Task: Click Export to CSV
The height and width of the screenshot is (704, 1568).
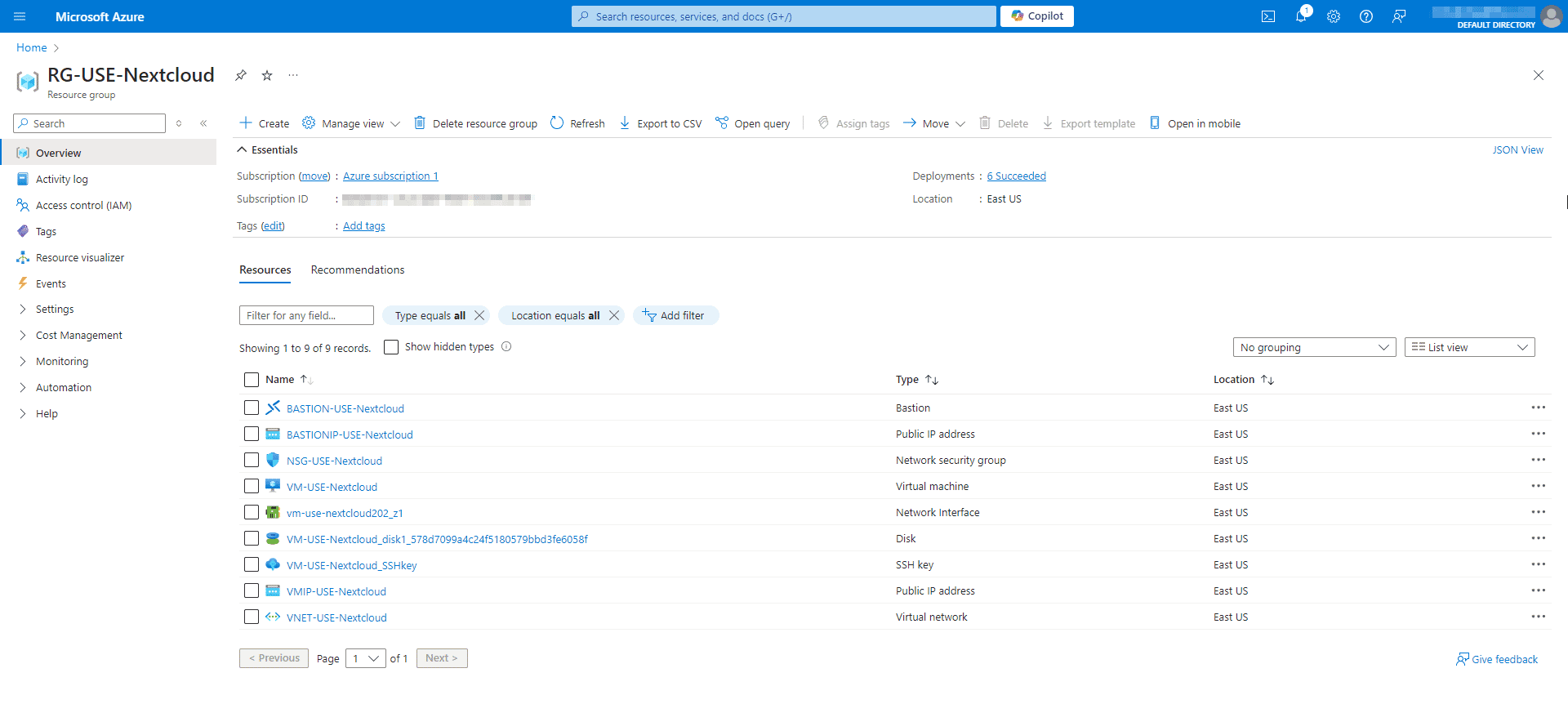Action: pos(661,123)
